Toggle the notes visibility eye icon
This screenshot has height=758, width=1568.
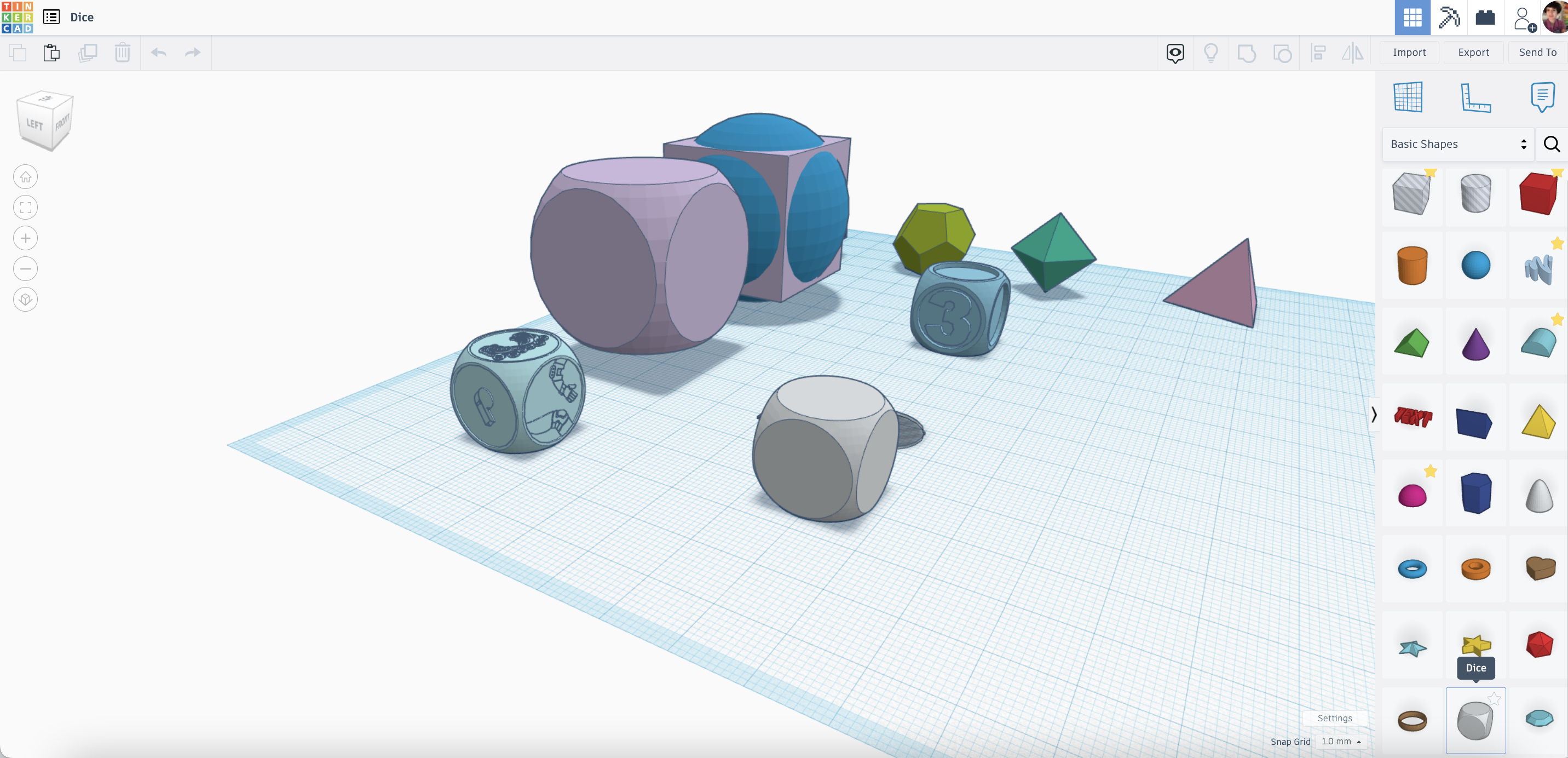point(1175,53)
